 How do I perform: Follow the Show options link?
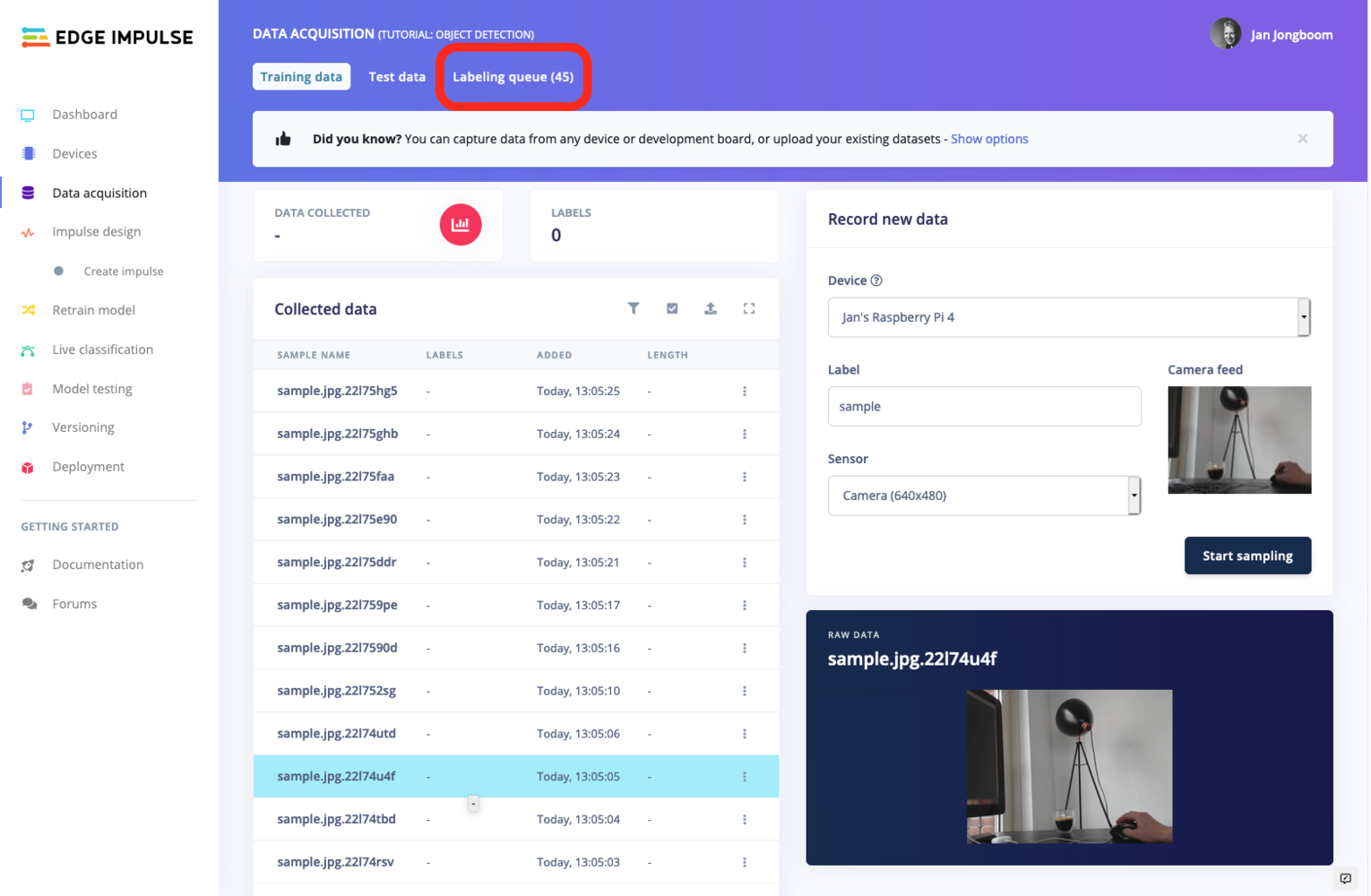(989, 139)
